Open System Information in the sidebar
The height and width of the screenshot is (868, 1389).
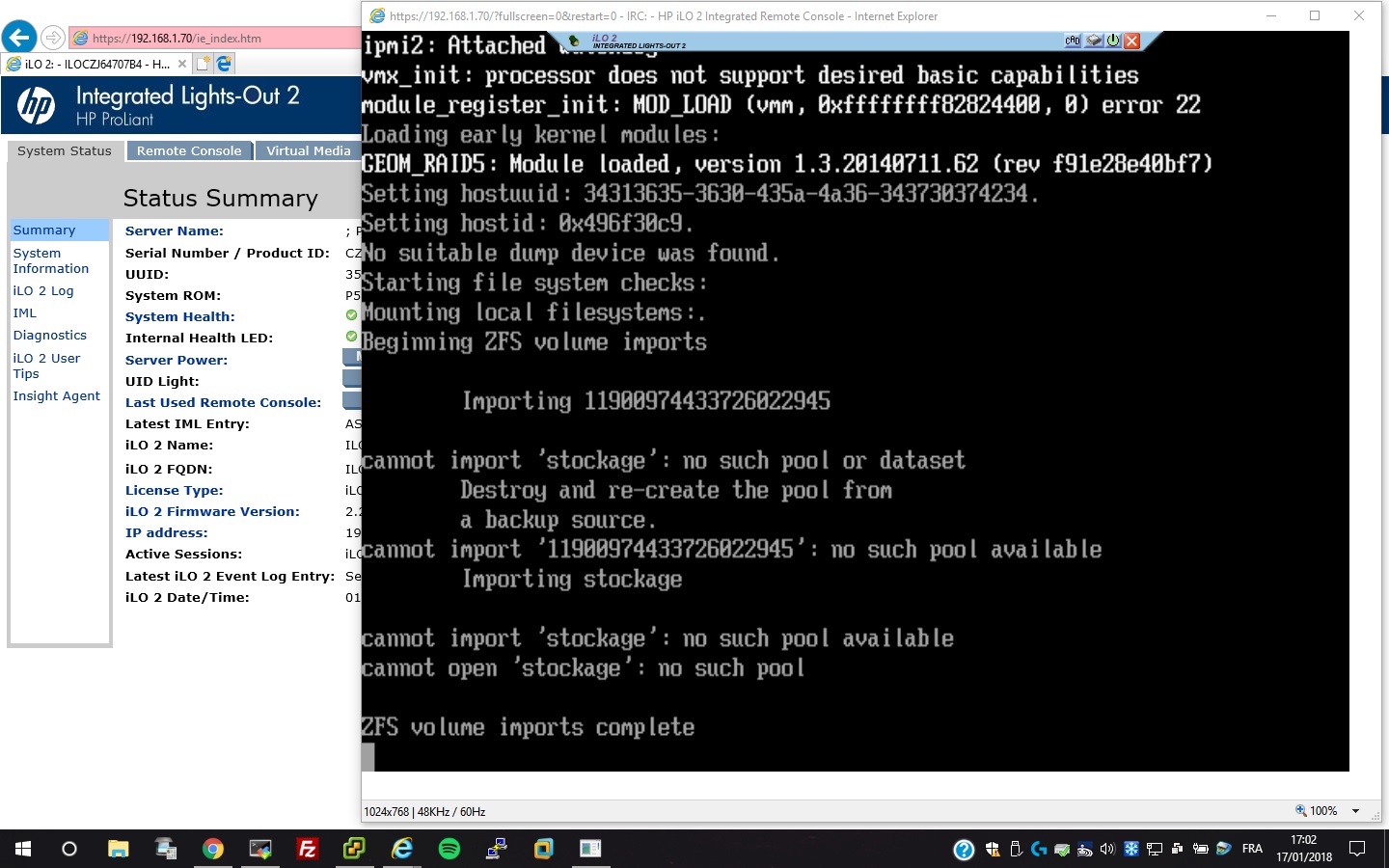click(51, 261)
